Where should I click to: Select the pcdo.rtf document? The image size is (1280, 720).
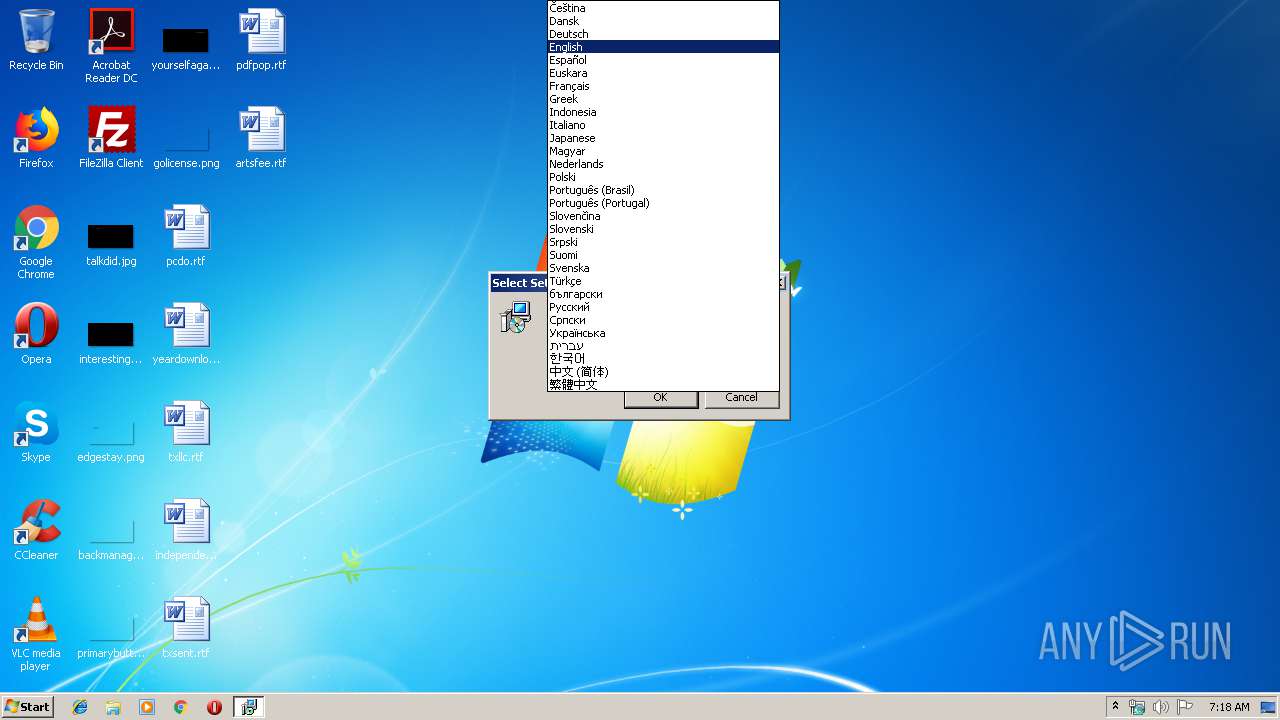point(186,236)
